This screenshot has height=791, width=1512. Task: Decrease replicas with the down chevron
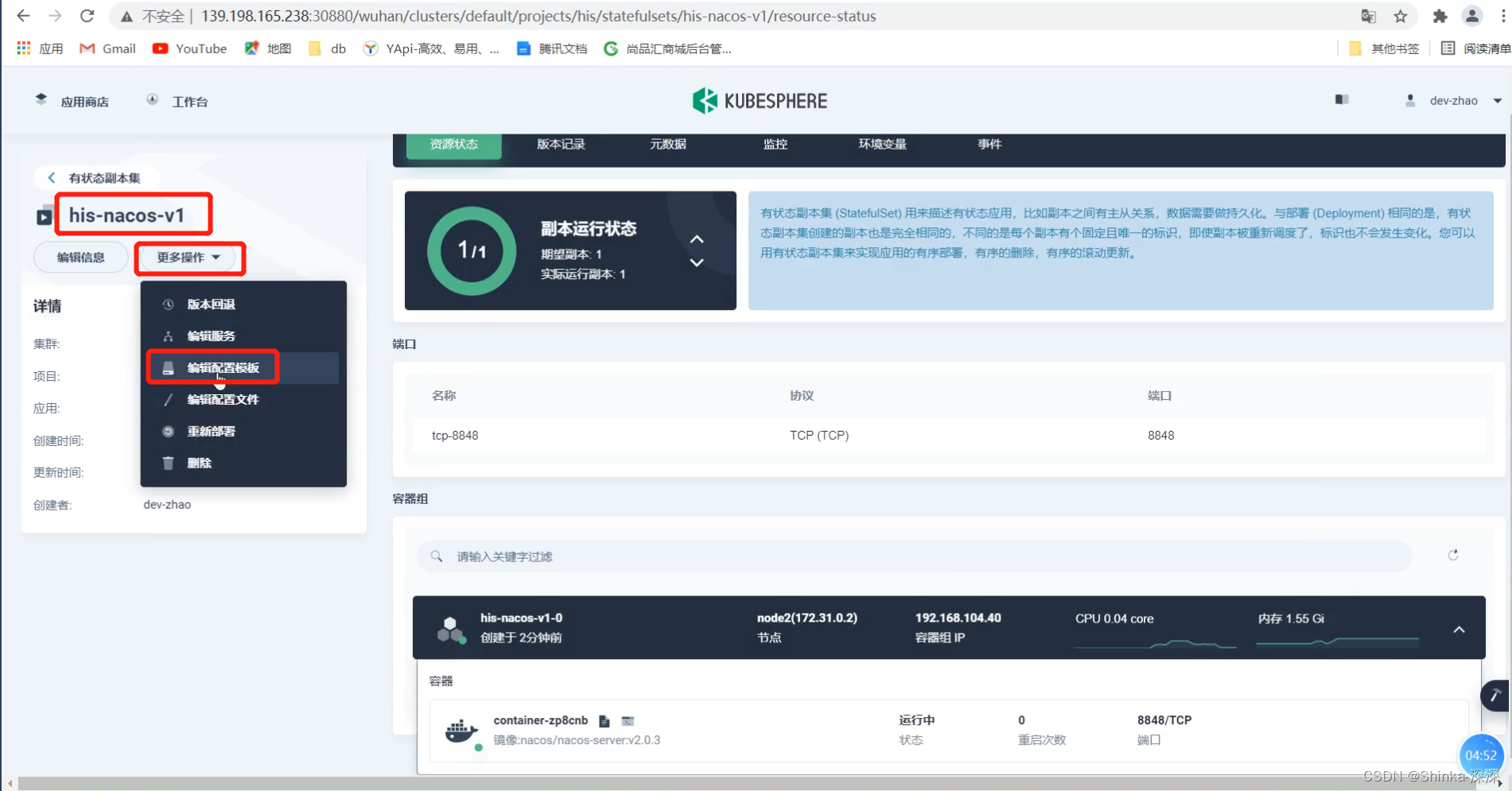697,262
